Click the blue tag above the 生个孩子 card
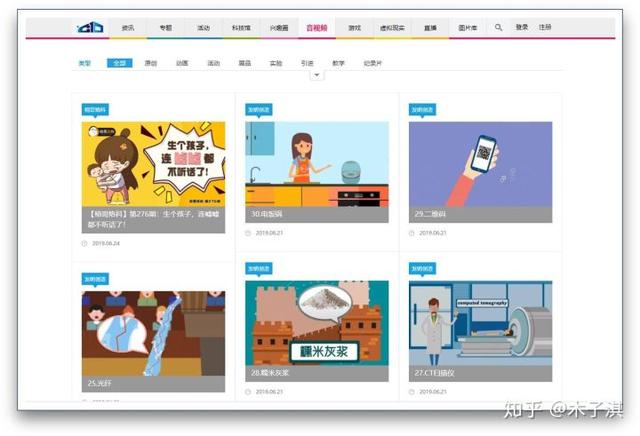The height and width of the screenshot is (436, 640). click(x=95, y=109)
